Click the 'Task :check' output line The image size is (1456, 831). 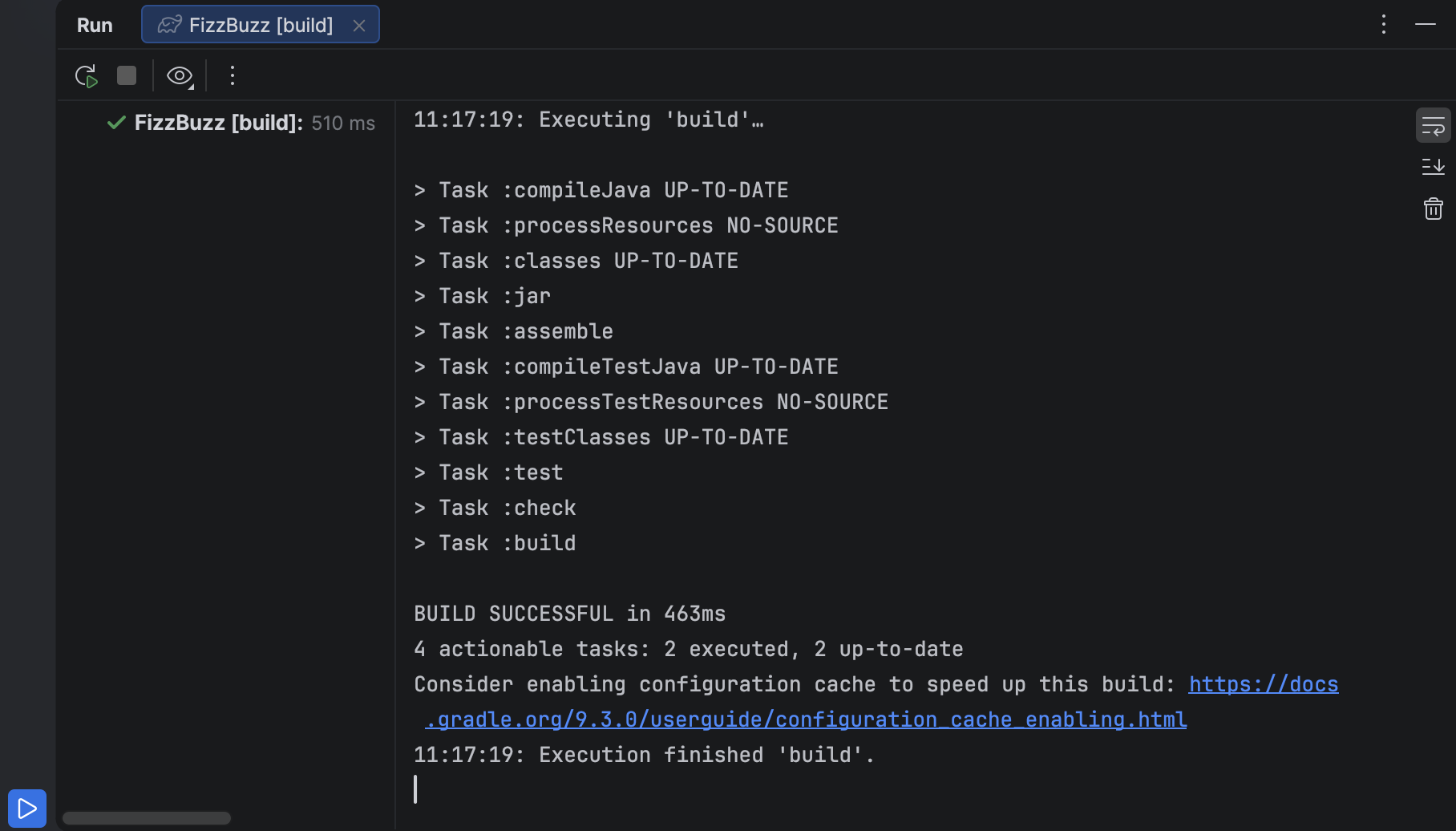pos(495,508)
